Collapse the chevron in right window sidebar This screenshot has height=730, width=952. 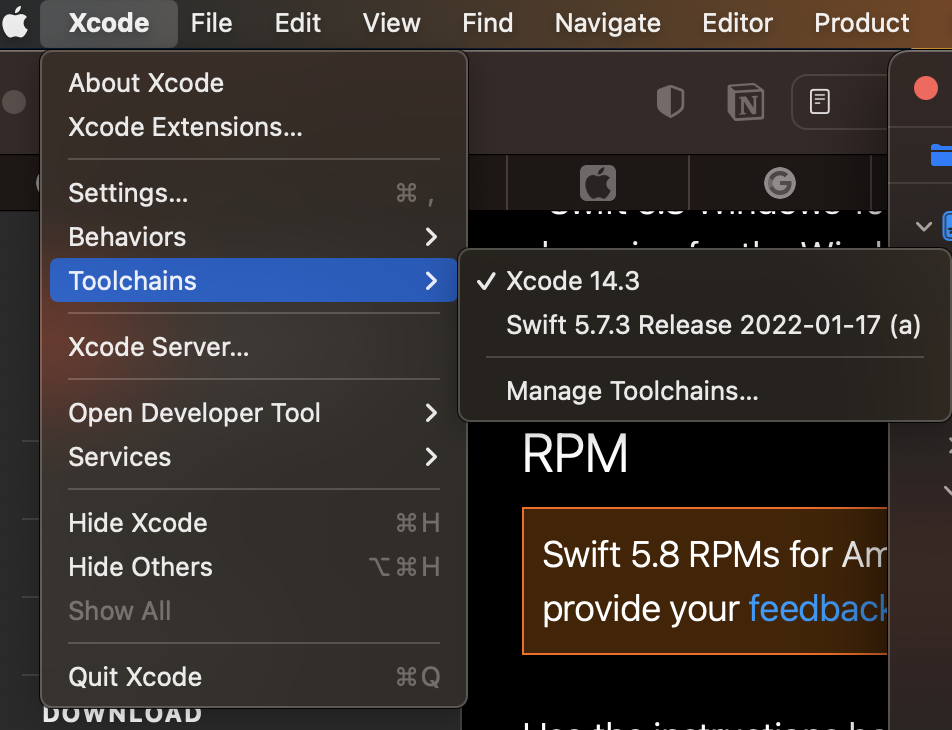[923, 227]
